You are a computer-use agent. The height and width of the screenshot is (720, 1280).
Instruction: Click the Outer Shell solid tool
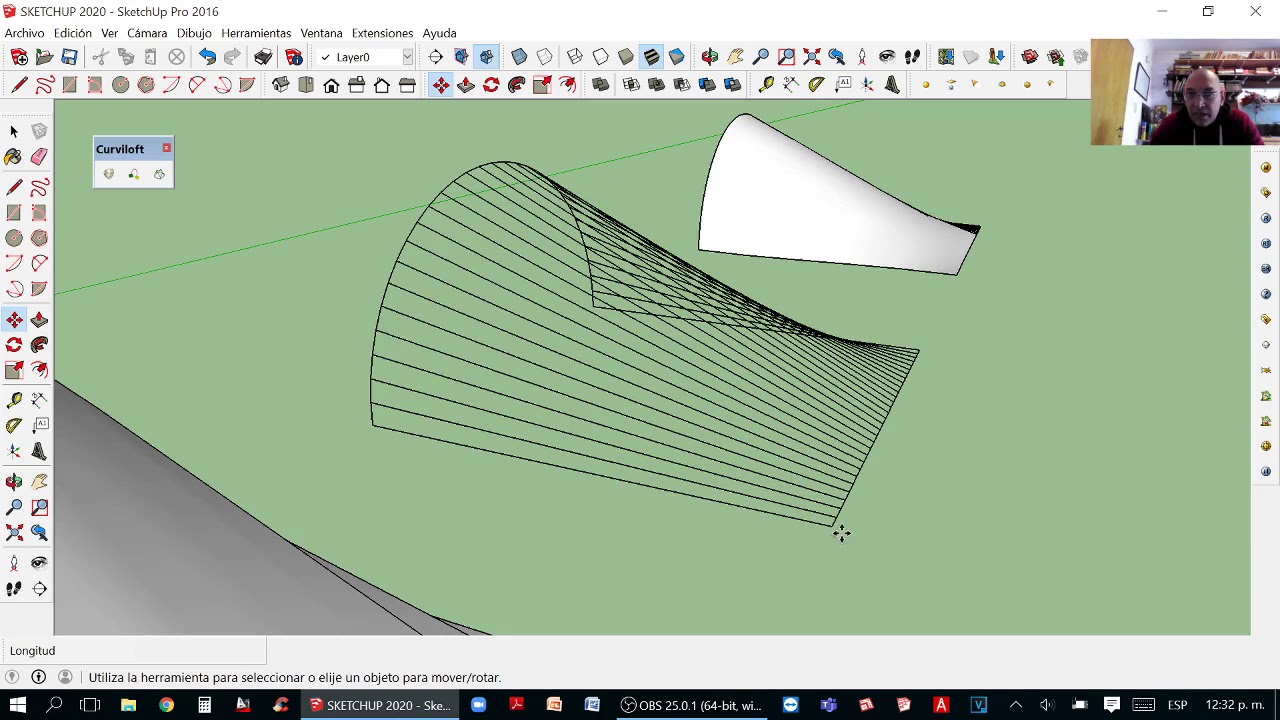[x=600, y=85]
